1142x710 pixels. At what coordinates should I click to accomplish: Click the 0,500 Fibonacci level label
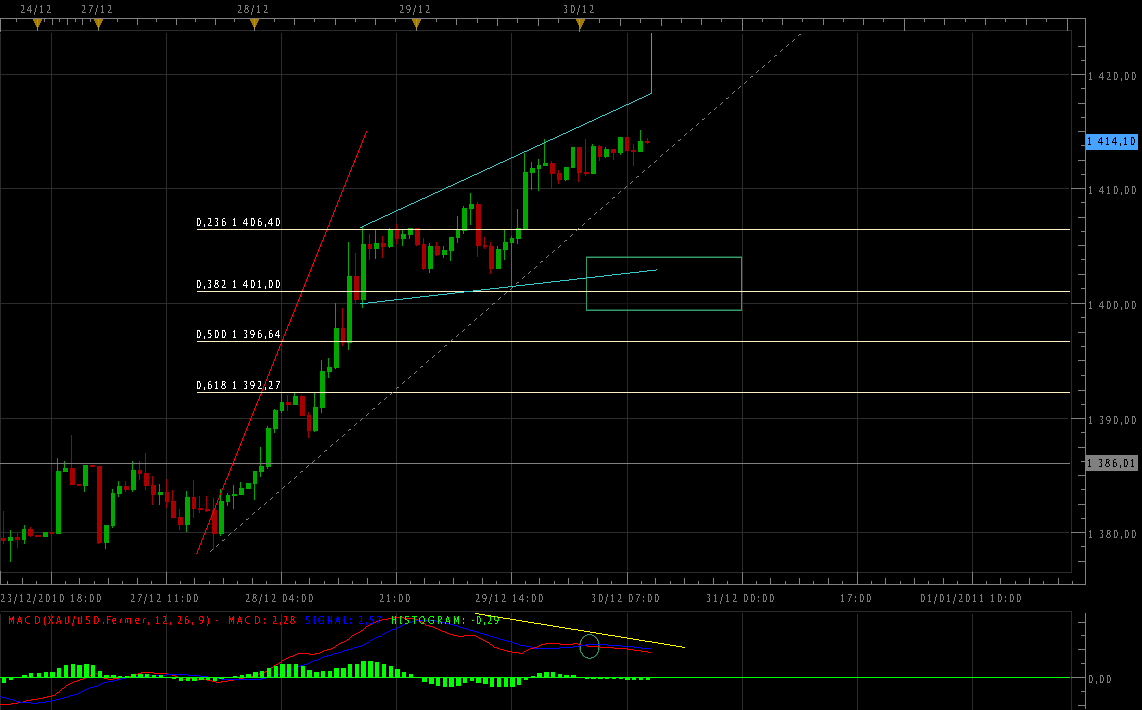click(x=238, y=335)
